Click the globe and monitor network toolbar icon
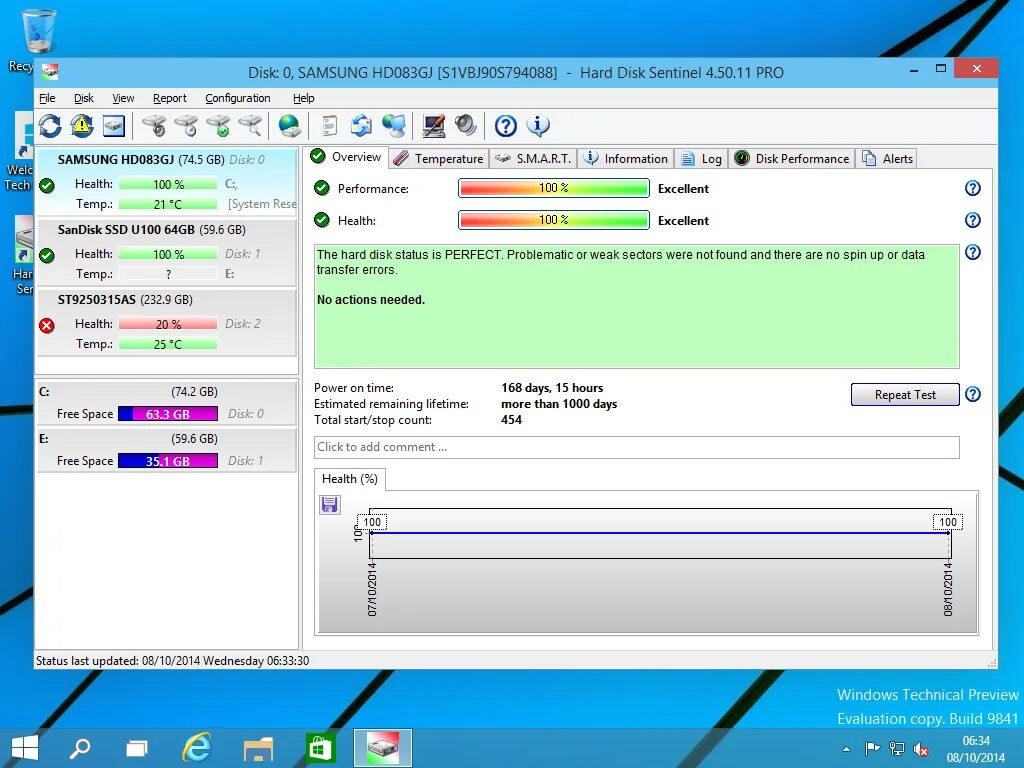1024x768 pixels. [394, 125]
